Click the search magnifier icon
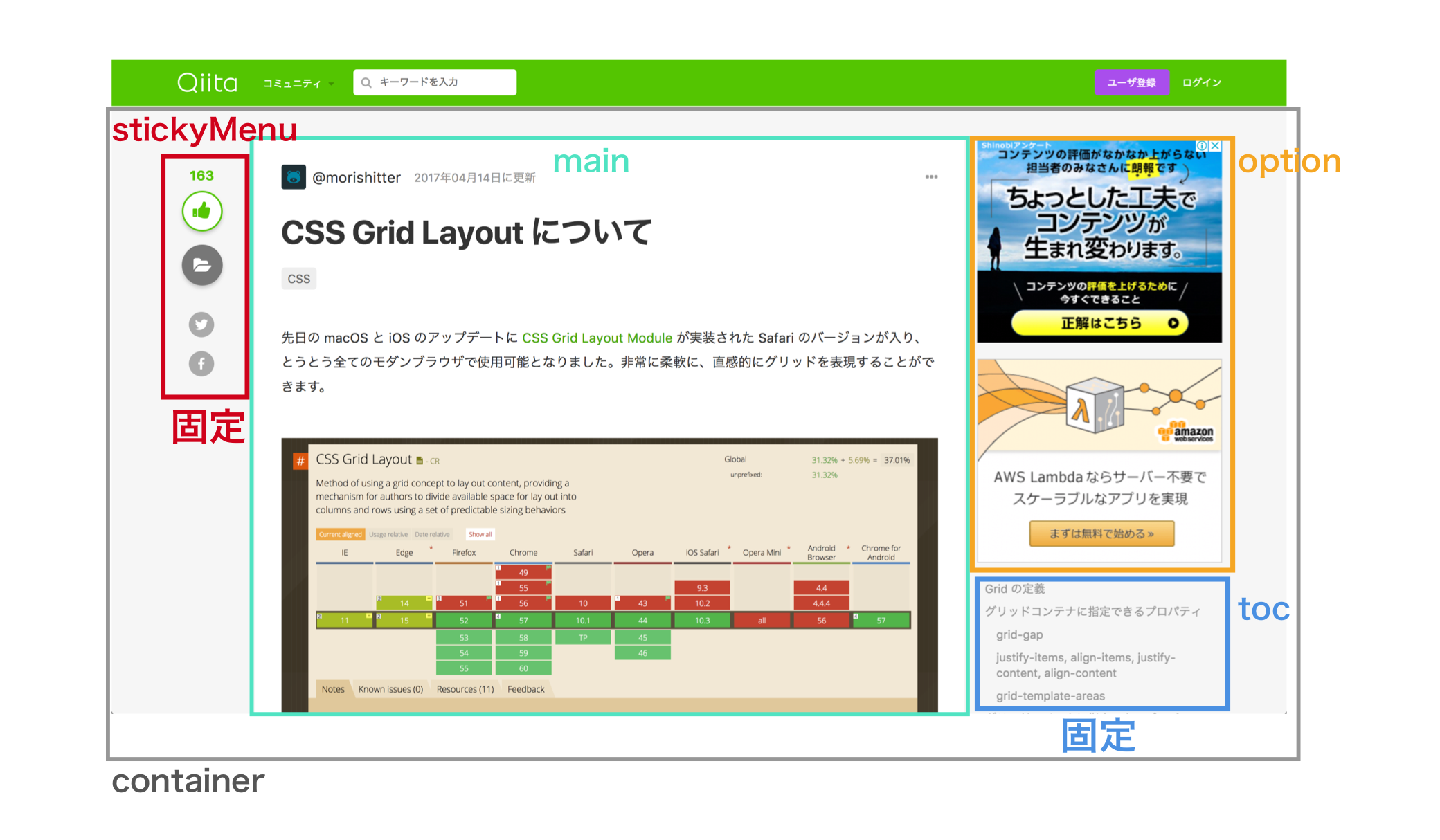The image size is (1440, 840). [366, 82]
